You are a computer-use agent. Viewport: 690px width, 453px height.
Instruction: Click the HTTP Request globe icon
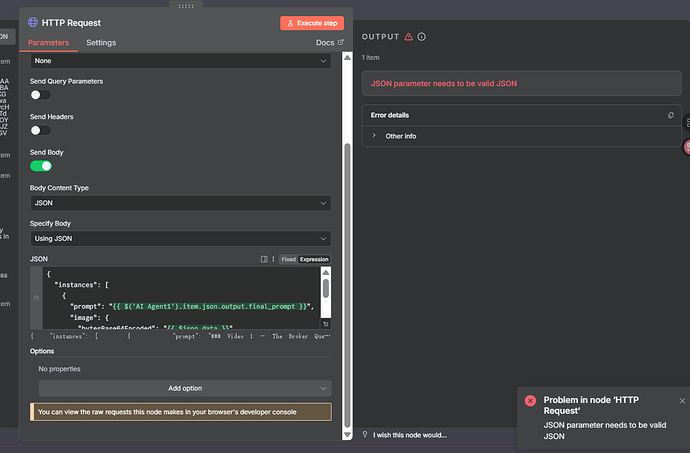click(33, 22)
